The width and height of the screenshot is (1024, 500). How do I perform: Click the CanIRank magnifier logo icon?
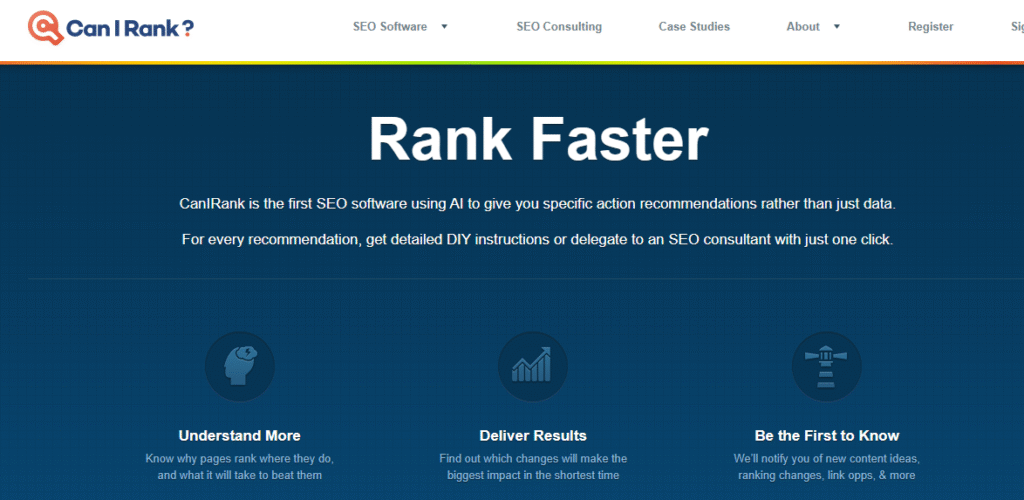coord(46,27)
